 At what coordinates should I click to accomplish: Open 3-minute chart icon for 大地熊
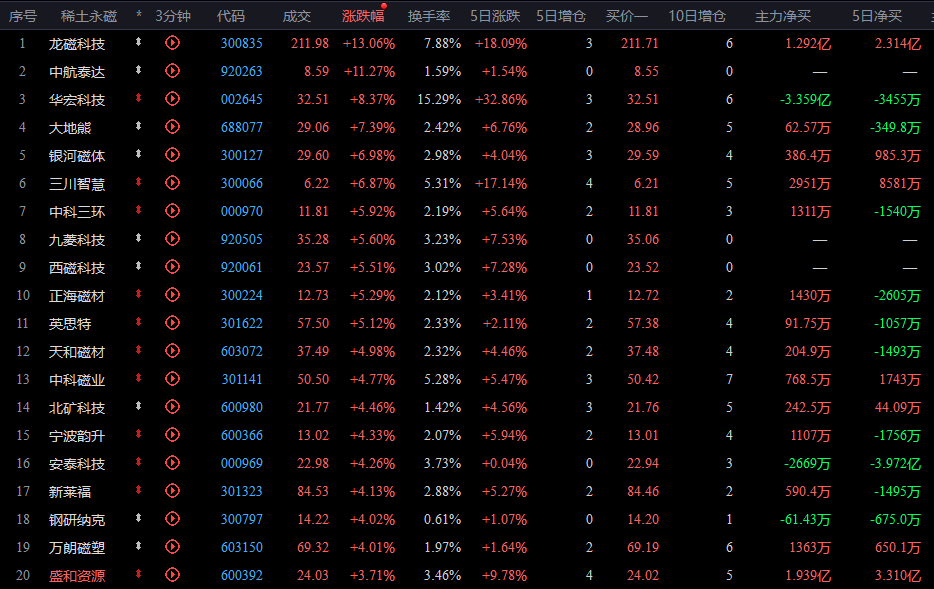(172, 127)
